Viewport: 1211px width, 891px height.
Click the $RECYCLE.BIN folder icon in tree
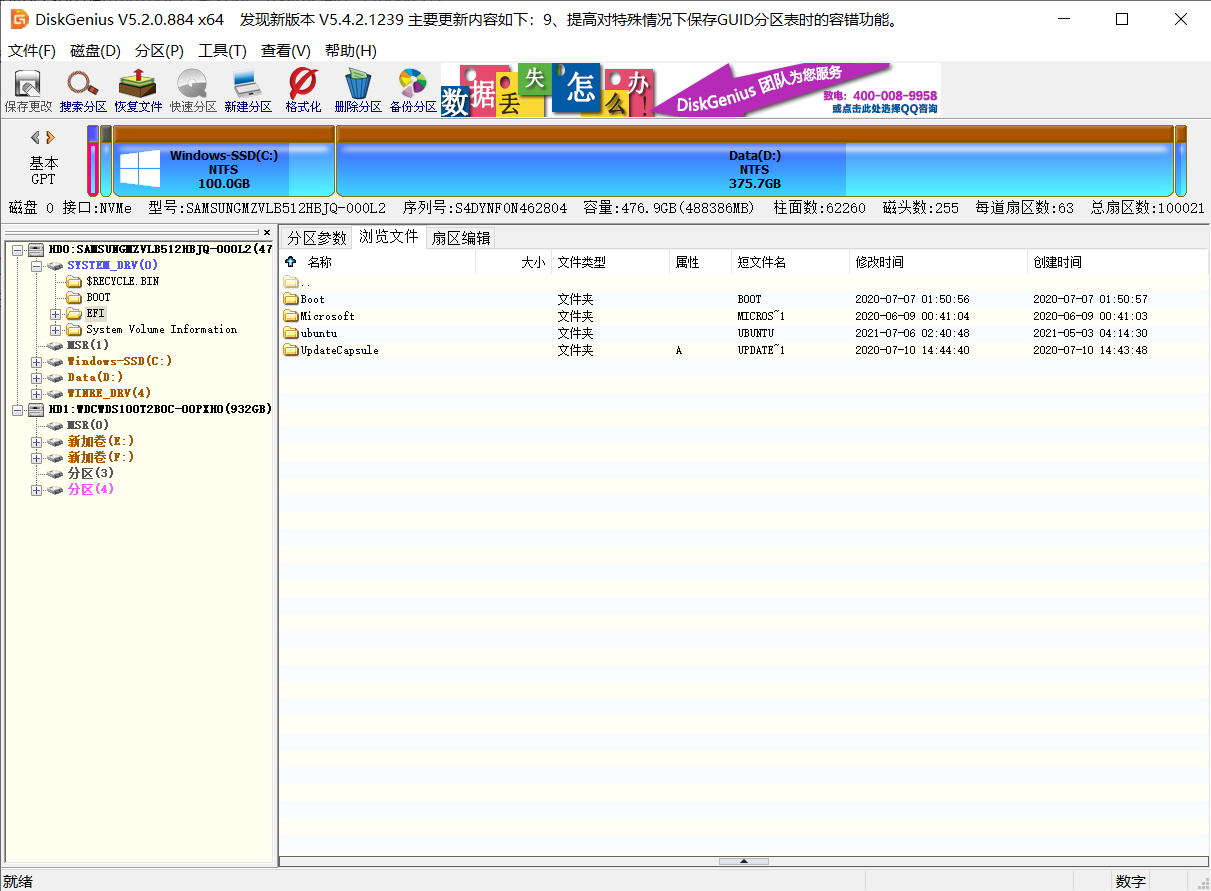tap(73, 281)
